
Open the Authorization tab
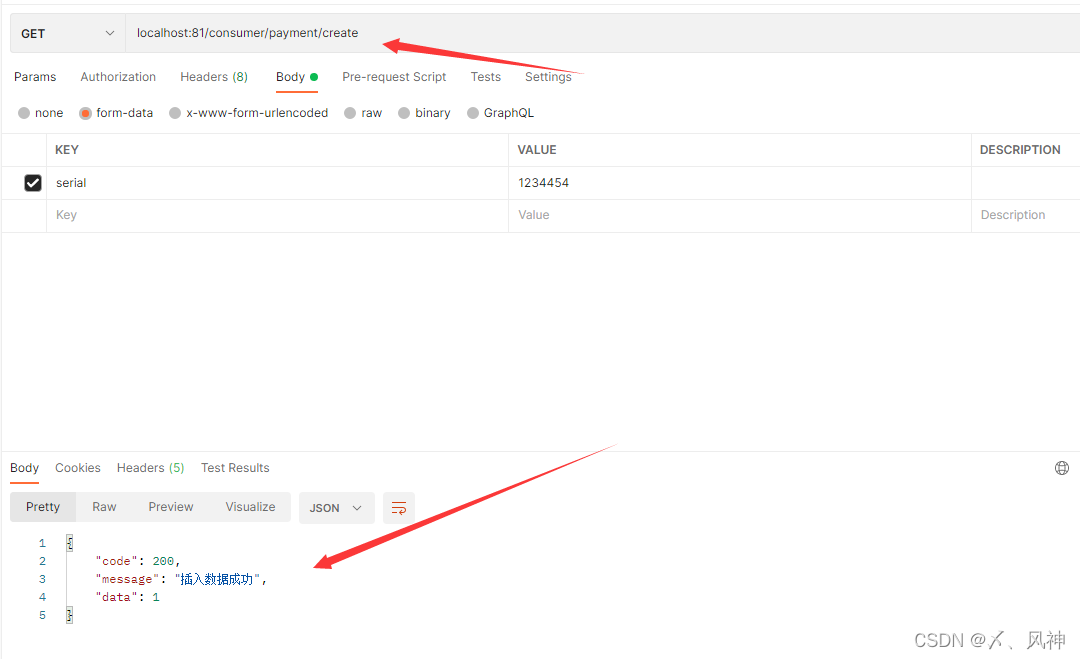coord(118,76)
